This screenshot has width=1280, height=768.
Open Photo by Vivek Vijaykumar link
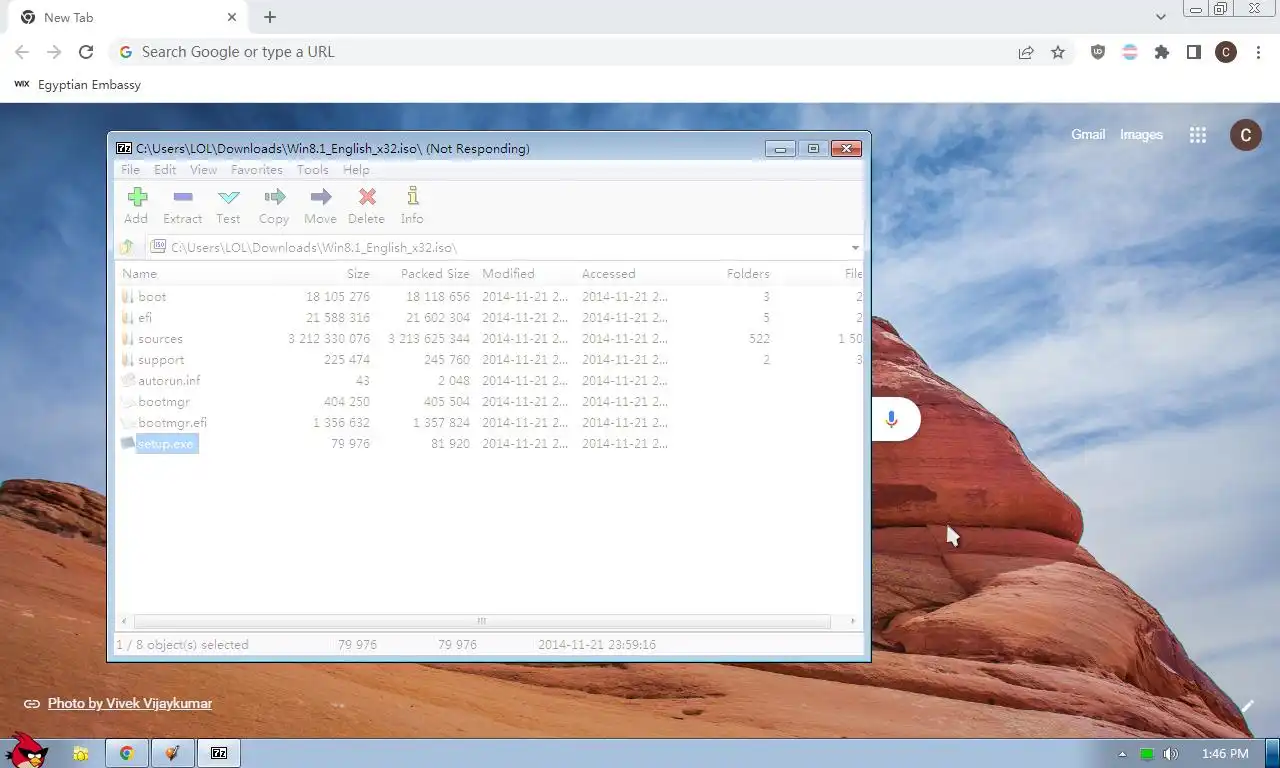(130, 703)
